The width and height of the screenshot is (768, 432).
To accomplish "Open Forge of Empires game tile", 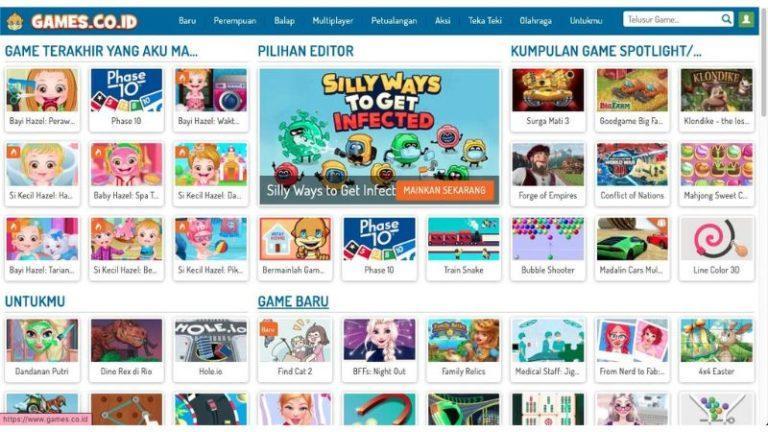I will [548, 174].
